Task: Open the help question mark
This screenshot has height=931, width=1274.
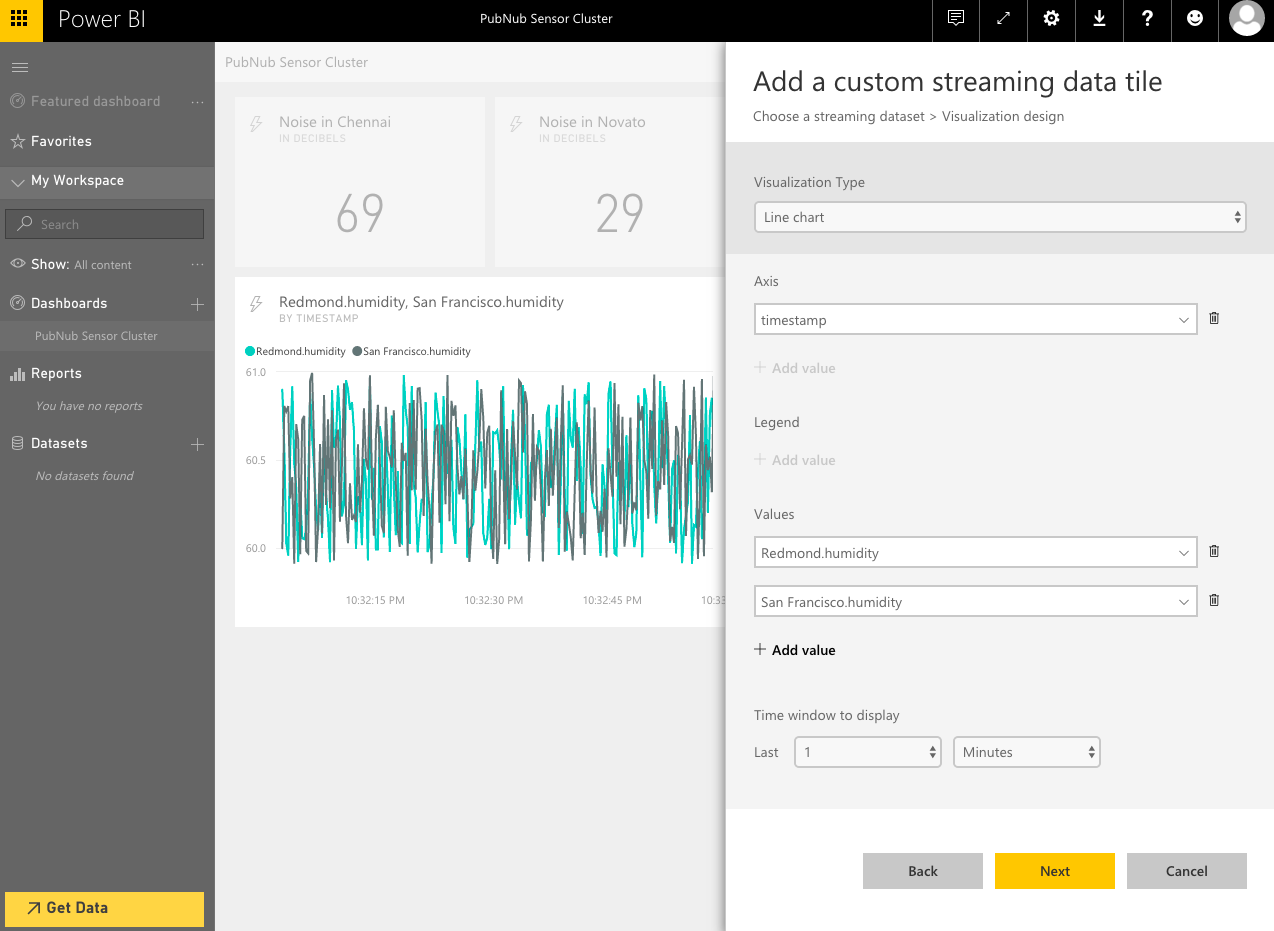Action: click(1147, 19)
